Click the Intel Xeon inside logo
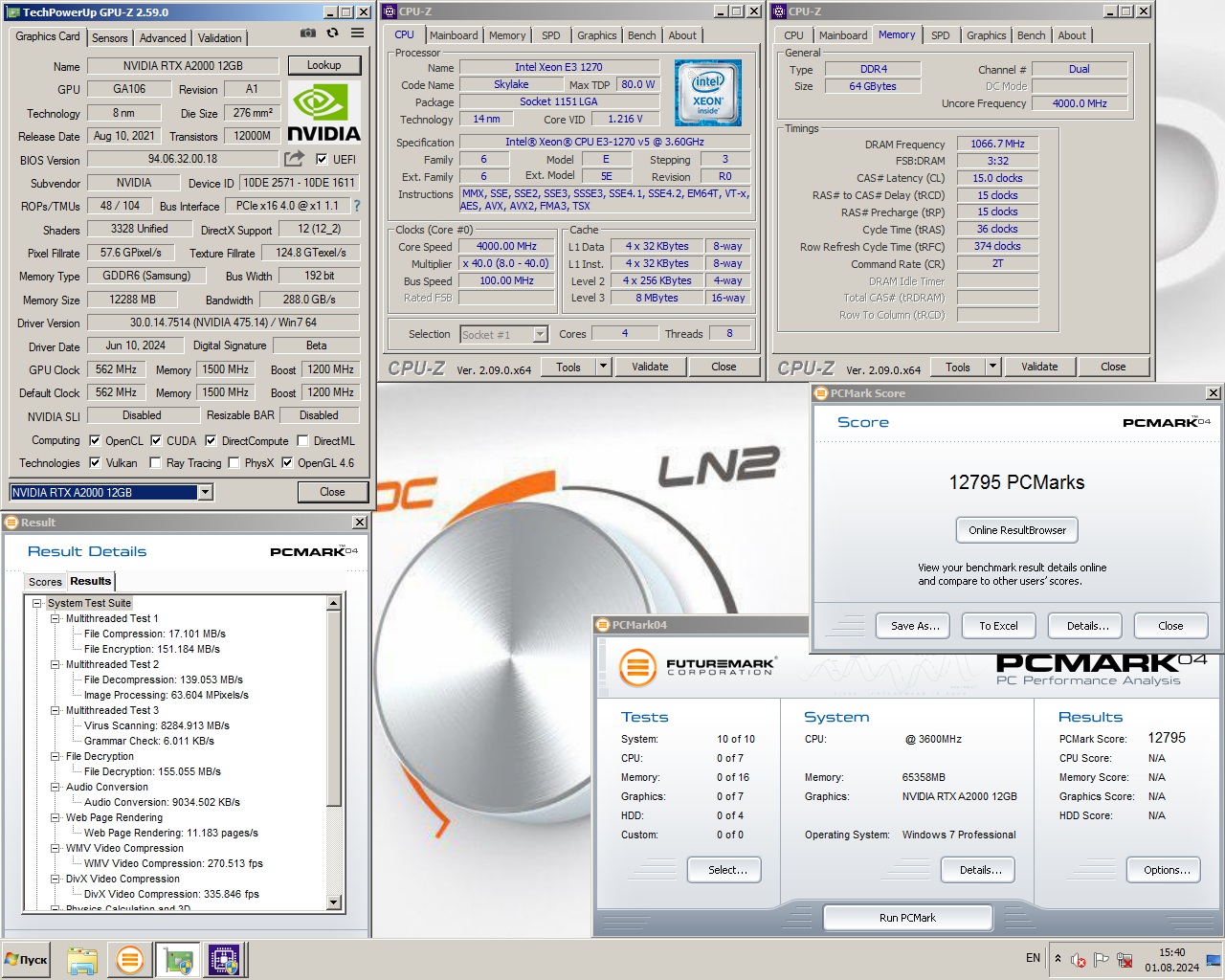 (707, 93)
